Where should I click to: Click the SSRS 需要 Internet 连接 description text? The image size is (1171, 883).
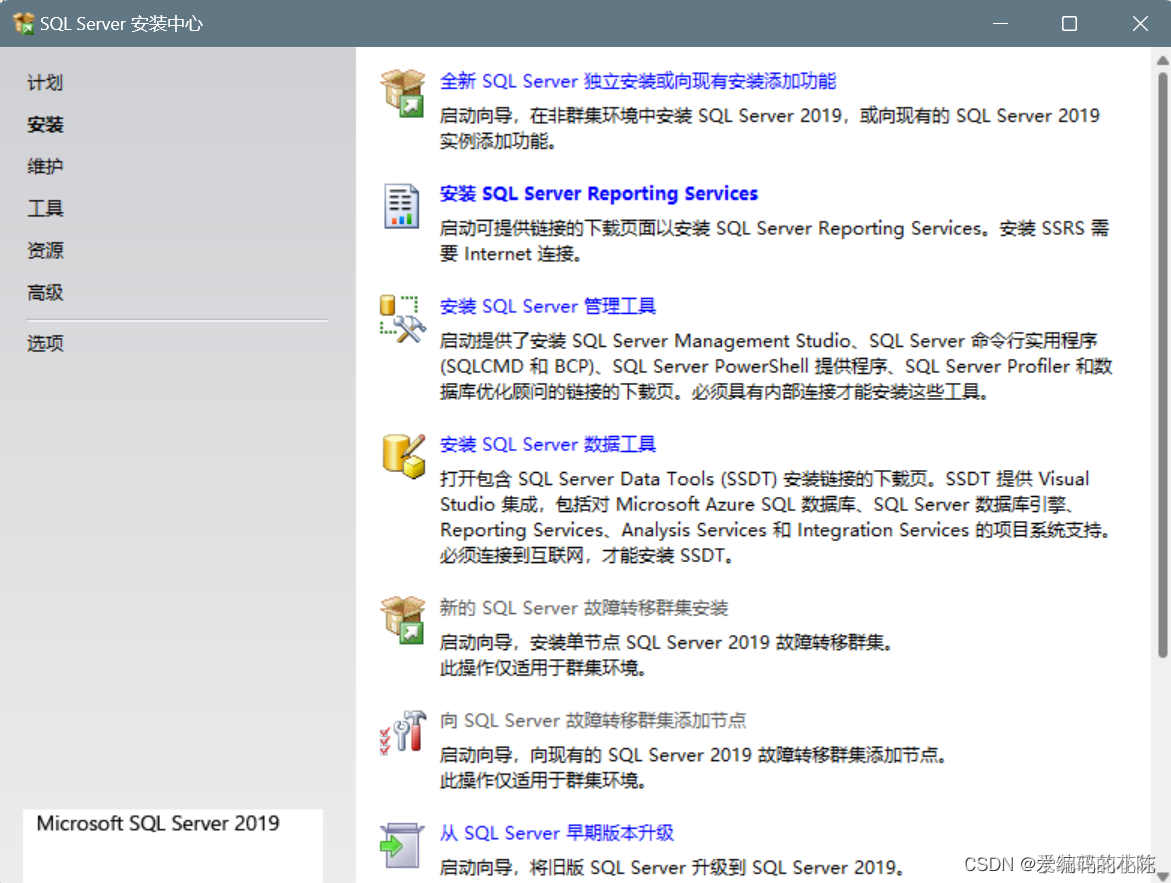tap(774, 241)
